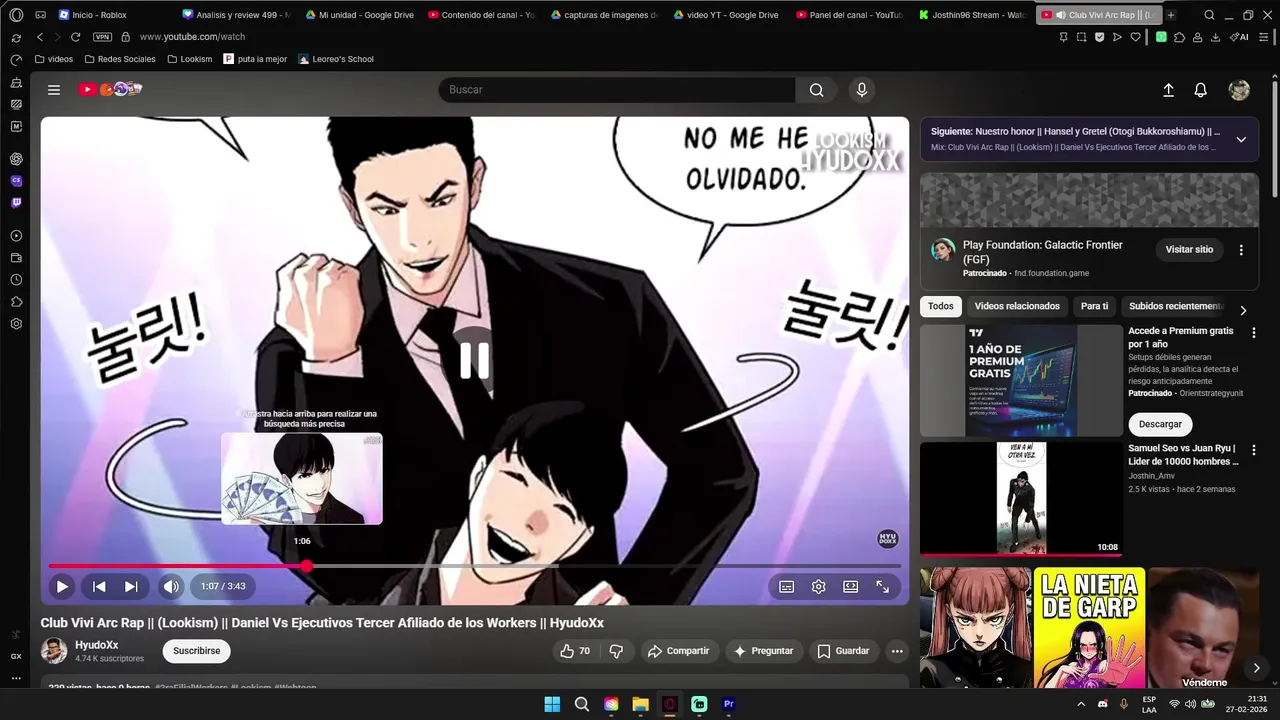Open the account avatar menu in YouTube header

click(1239, 90)
